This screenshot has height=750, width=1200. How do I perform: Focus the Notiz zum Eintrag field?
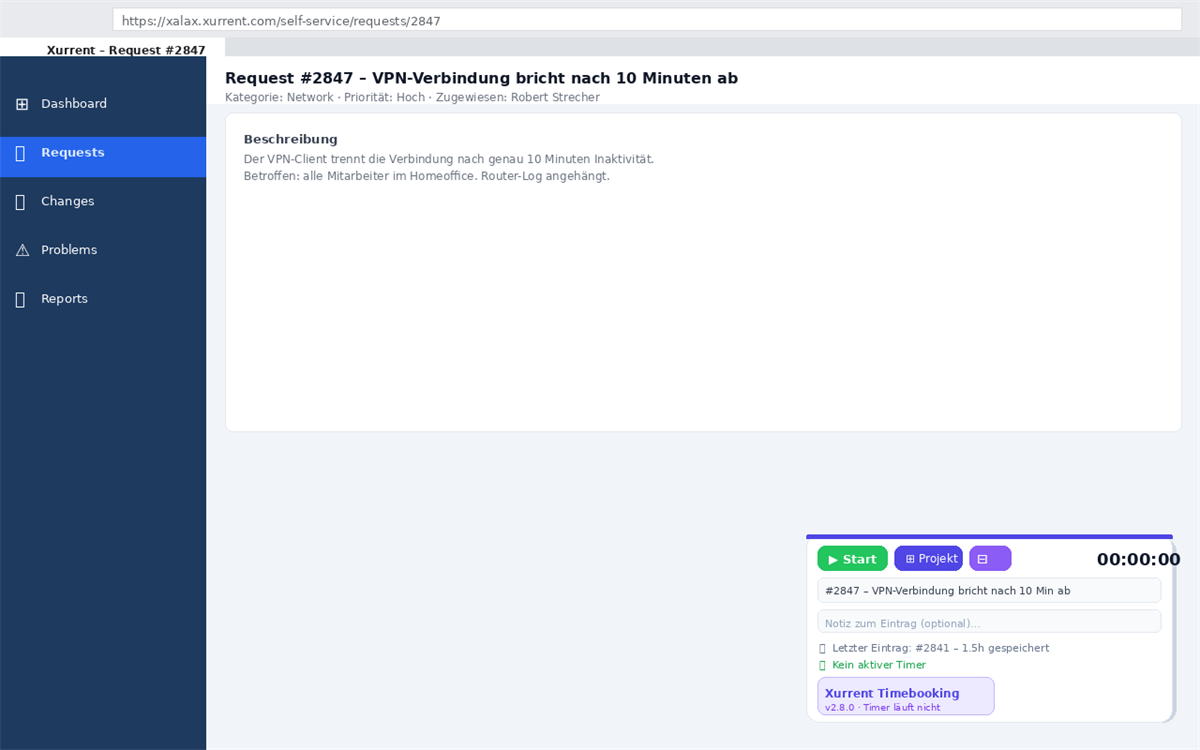click(x=989, y=622)
